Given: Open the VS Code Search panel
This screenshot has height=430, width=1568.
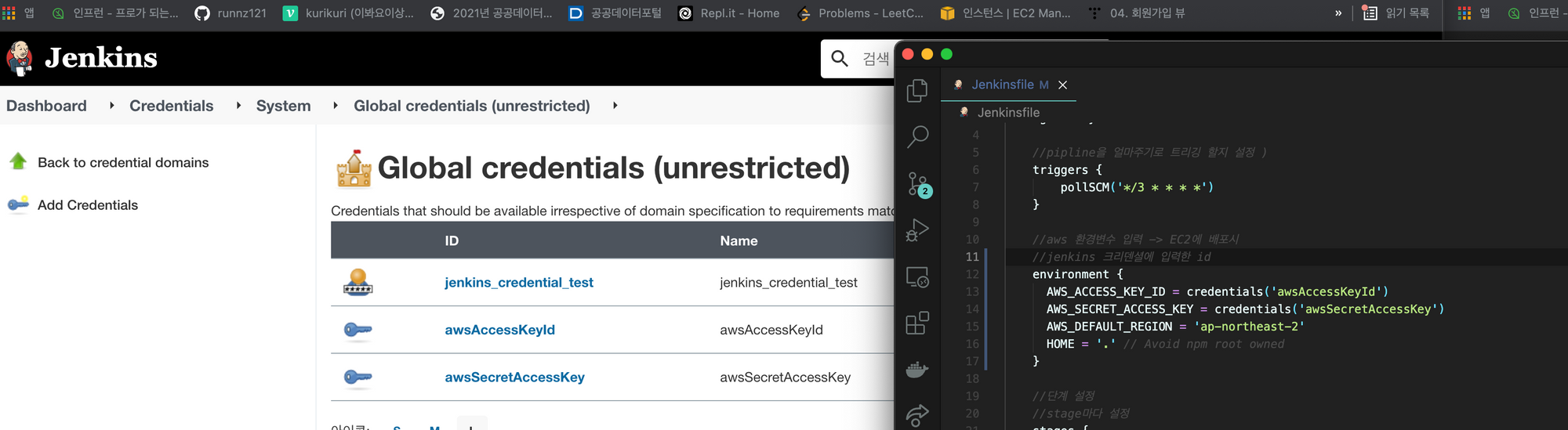Looking at the screenshot, I should click(917, 137).
